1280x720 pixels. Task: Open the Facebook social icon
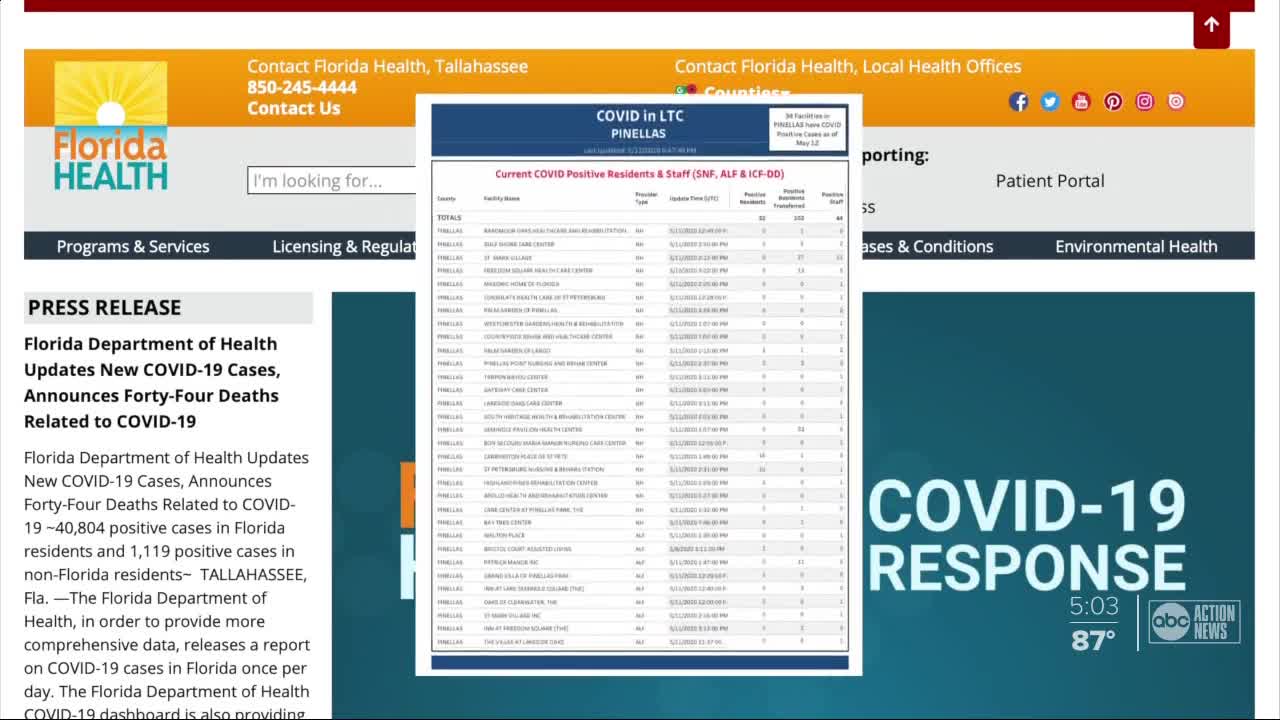tap(1018, 101)
